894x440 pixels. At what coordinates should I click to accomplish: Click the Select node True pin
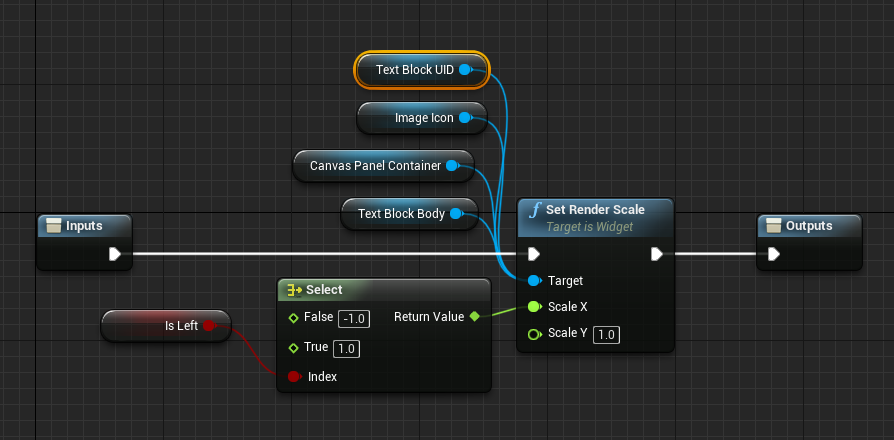coord(294,348)
